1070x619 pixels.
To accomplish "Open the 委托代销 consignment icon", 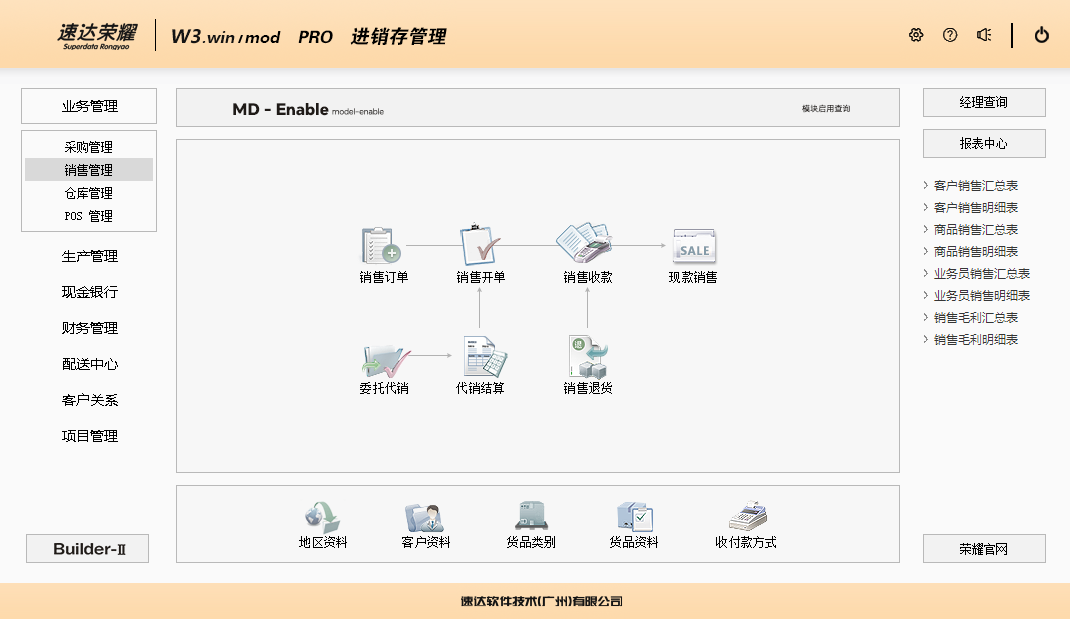I will (383, 357).
